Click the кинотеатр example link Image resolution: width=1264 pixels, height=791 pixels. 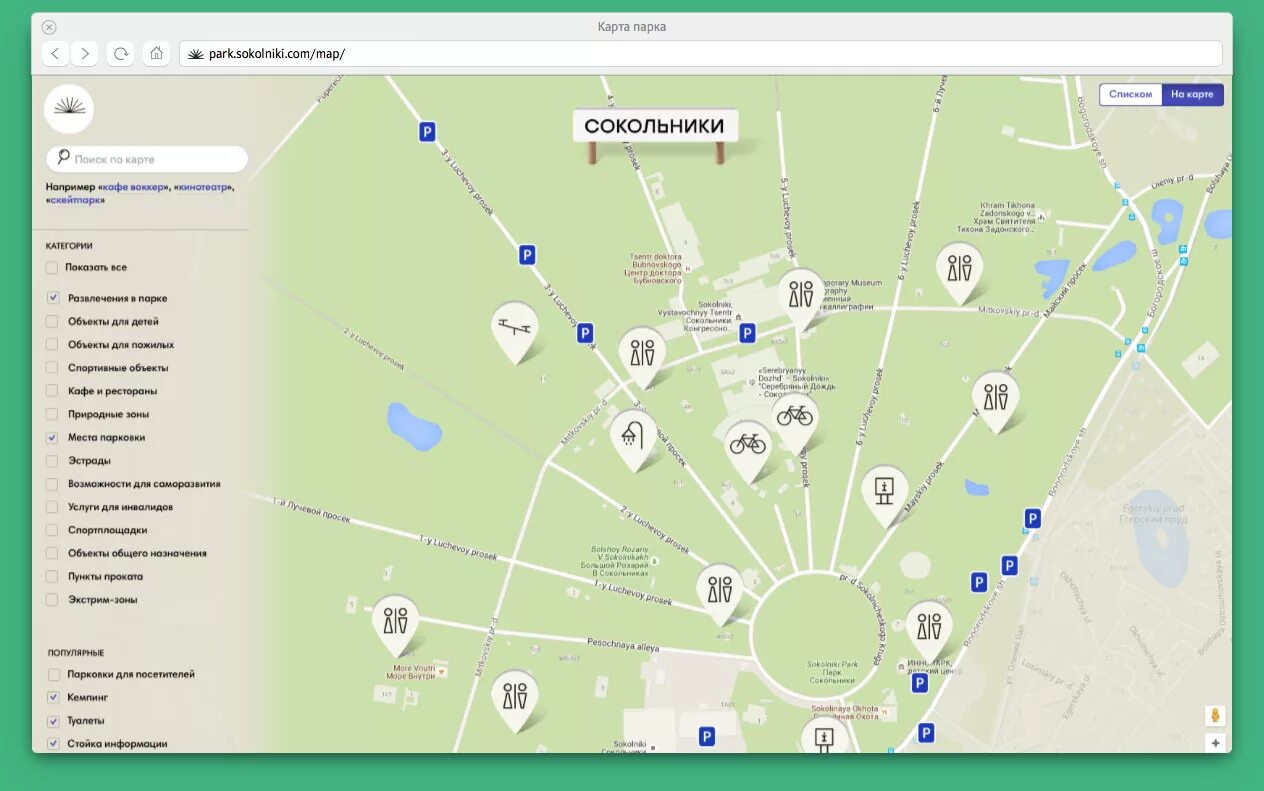(x=204, y=187)
